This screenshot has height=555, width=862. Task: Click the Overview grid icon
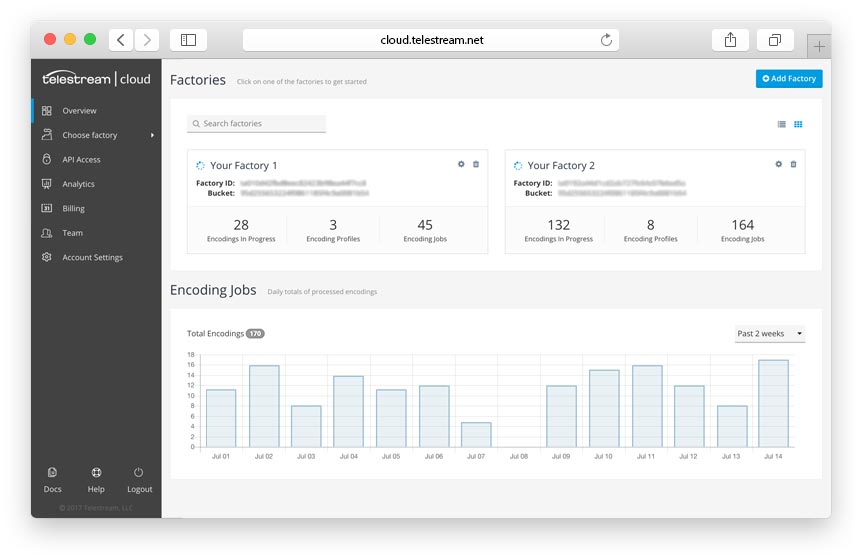(47, 110)
